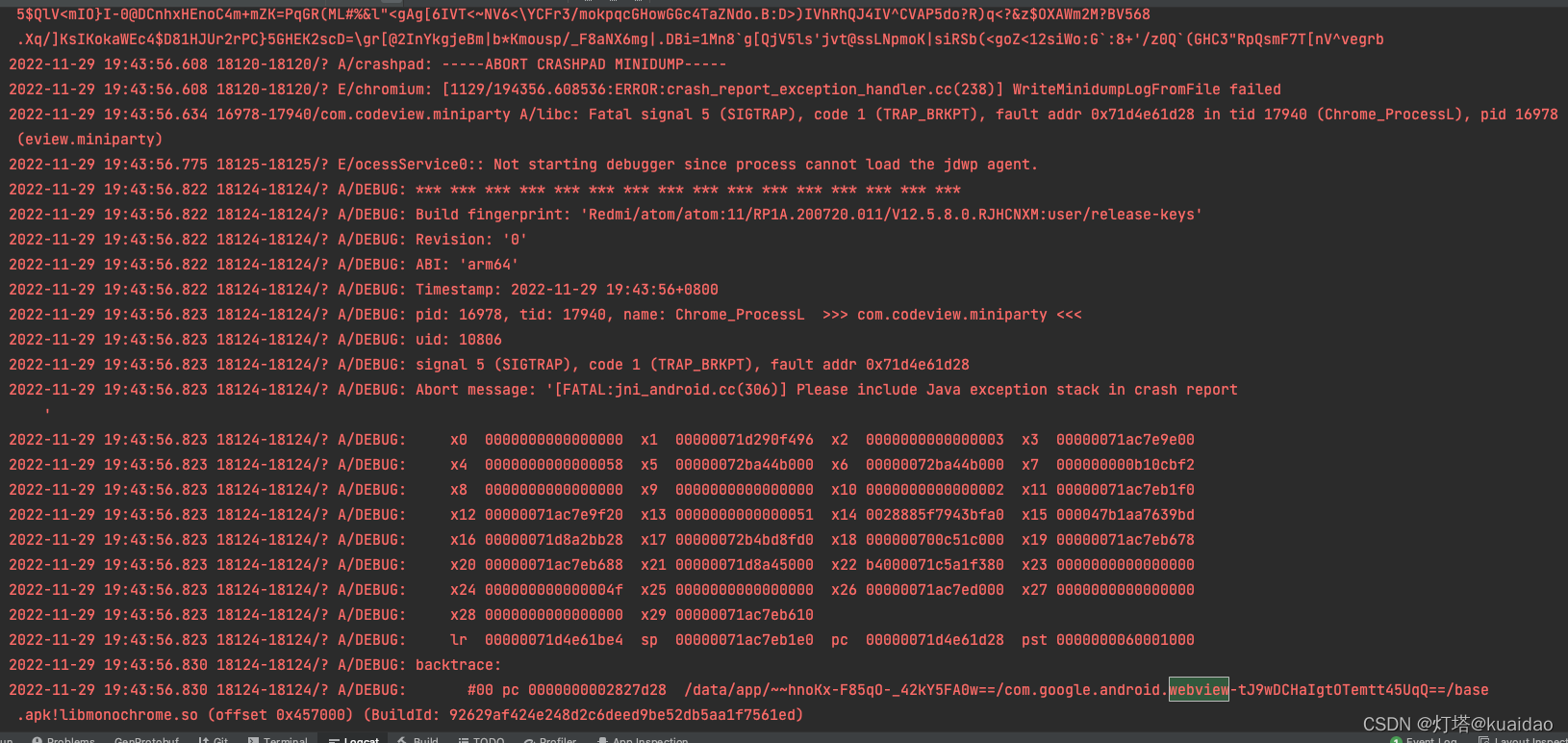The height and width of the screenshot is (743, 1568).
Task: Click the "ABORT CRASHPAD MINIDUMP" log line
Action: (584, 64)
